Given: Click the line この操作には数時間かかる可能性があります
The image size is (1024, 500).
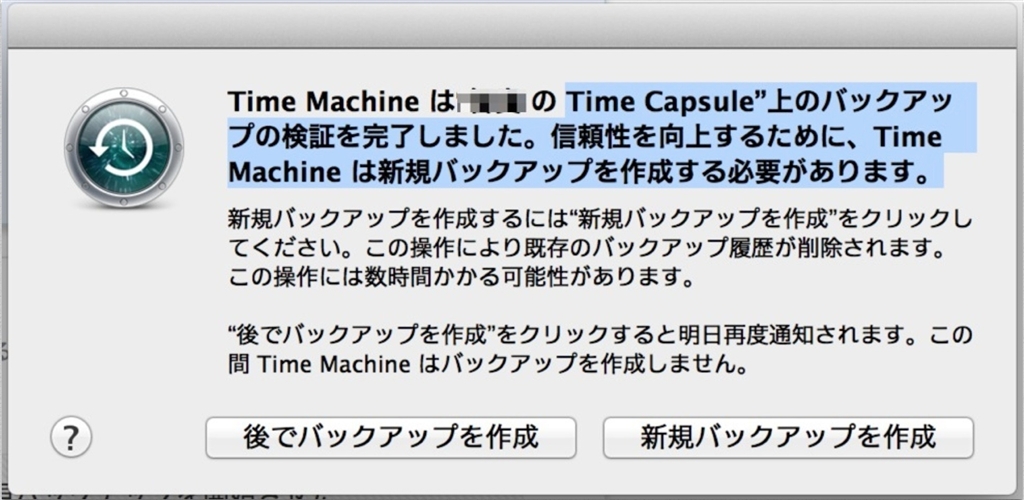Looking at the screenshot, I should (460, 275).
